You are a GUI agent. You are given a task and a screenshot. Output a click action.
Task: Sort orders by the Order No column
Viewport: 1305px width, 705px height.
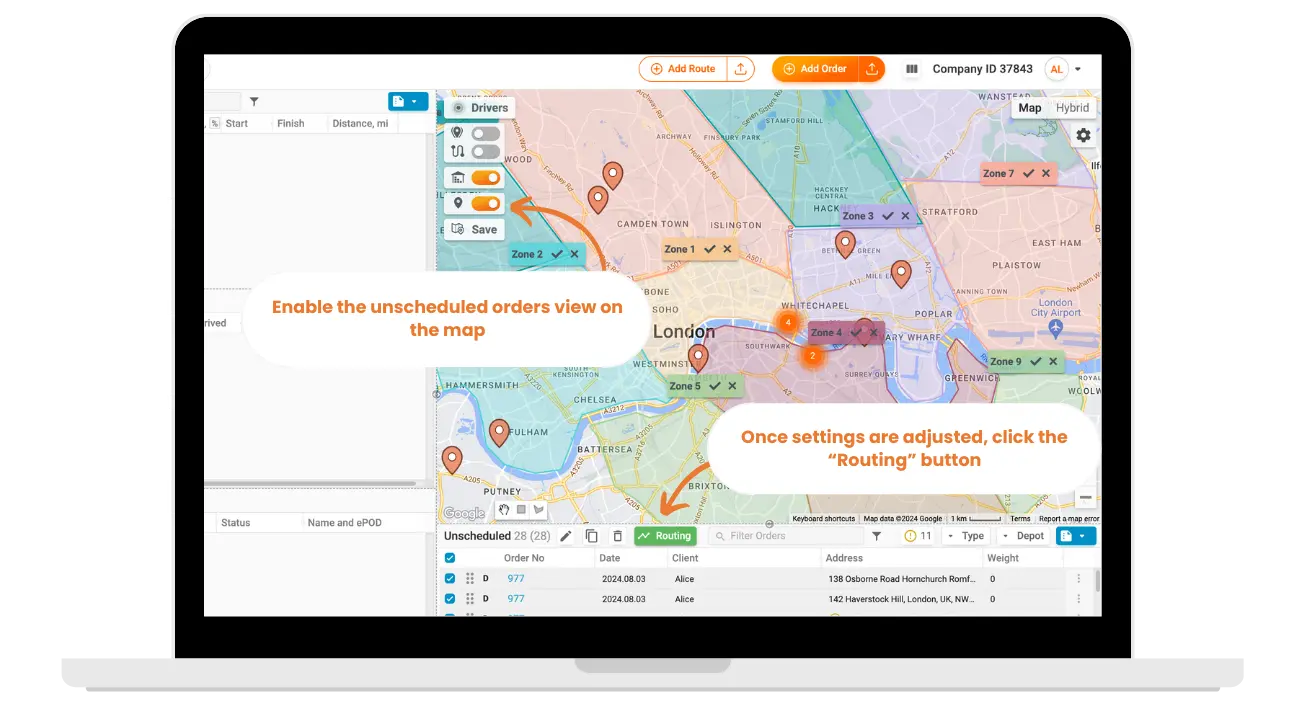tap(524, 558)
